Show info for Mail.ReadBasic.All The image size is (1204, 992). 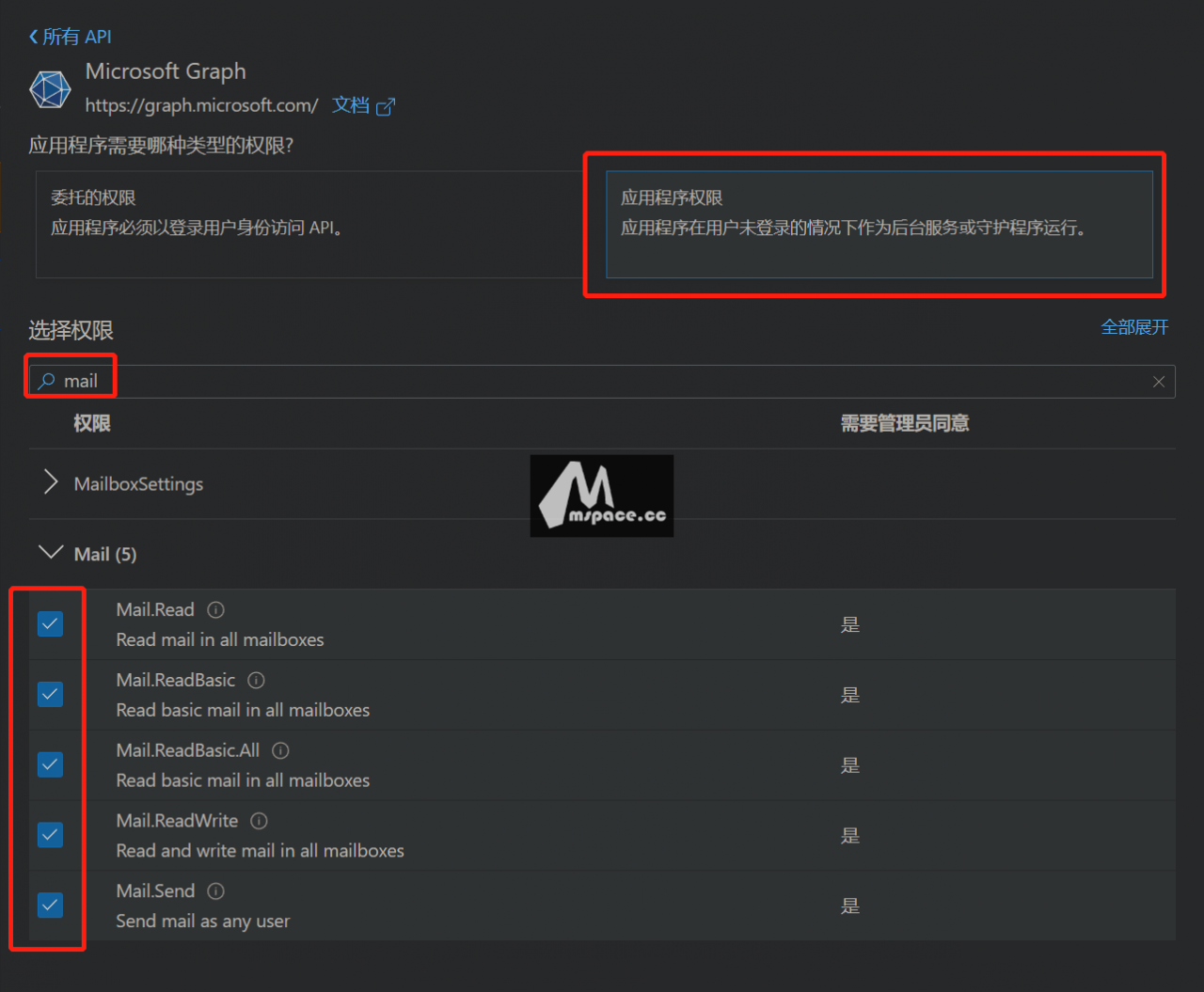pos(280,750)
